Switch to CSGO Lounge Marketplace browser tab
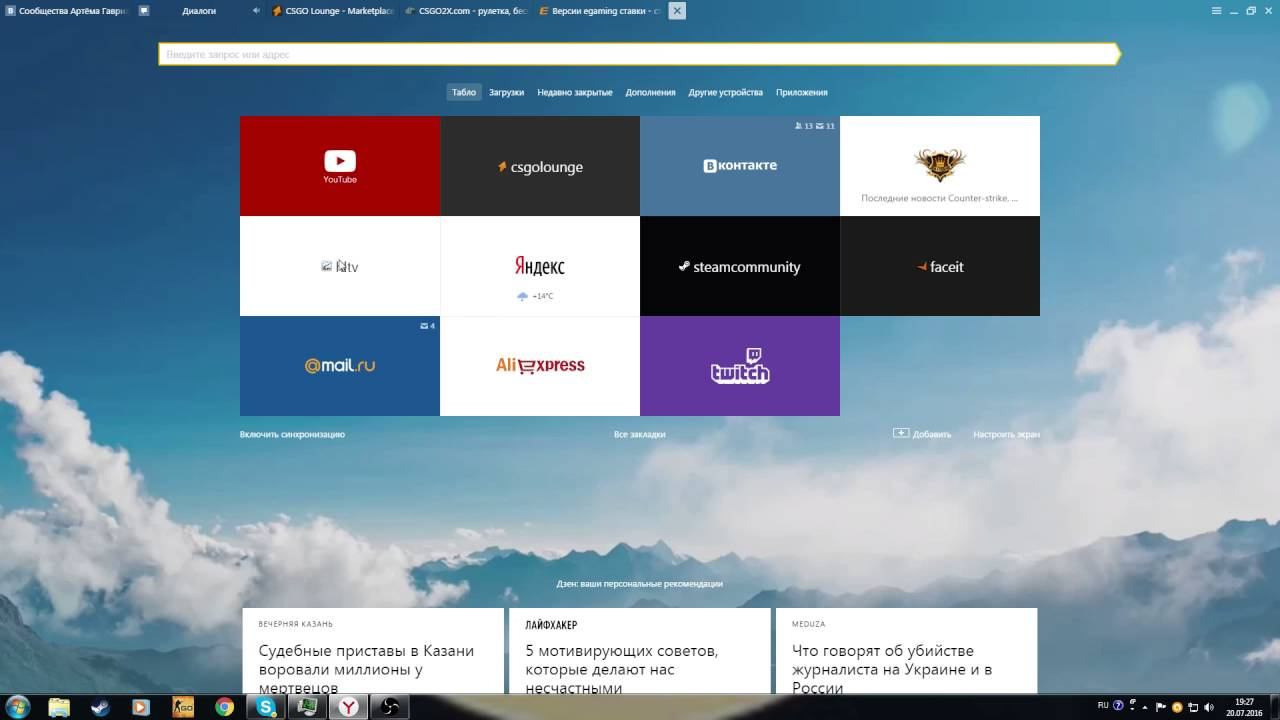 (333, 10)
